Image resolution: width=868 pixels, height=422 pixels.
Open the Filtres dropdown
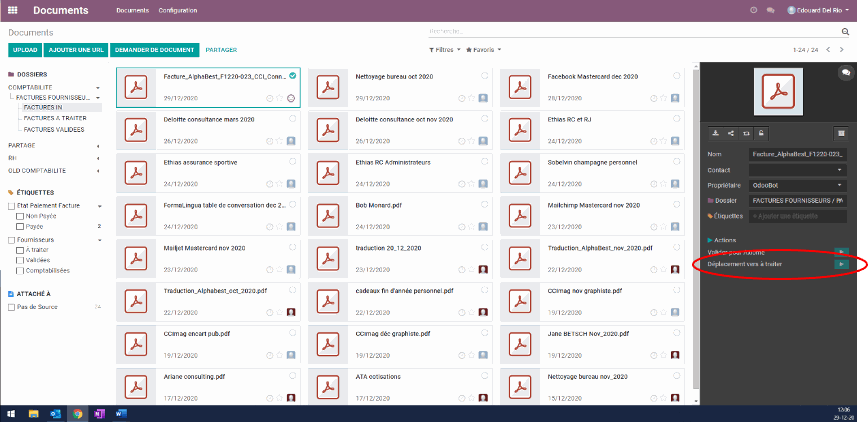[445, 50]
